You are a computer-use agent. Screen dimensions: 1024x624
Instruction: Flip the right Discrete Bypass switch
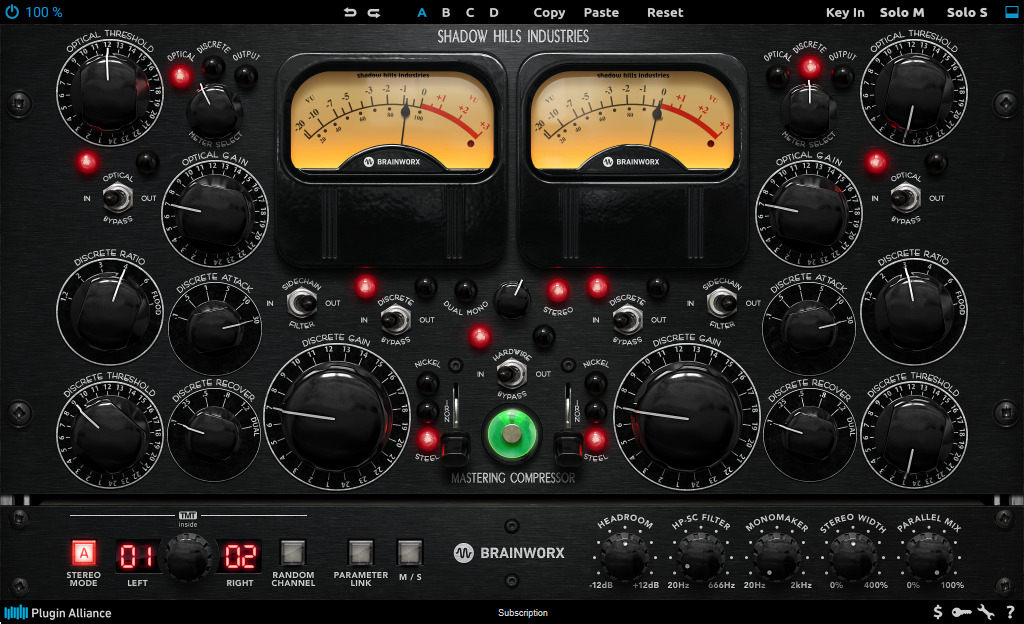tap(627, 320)
